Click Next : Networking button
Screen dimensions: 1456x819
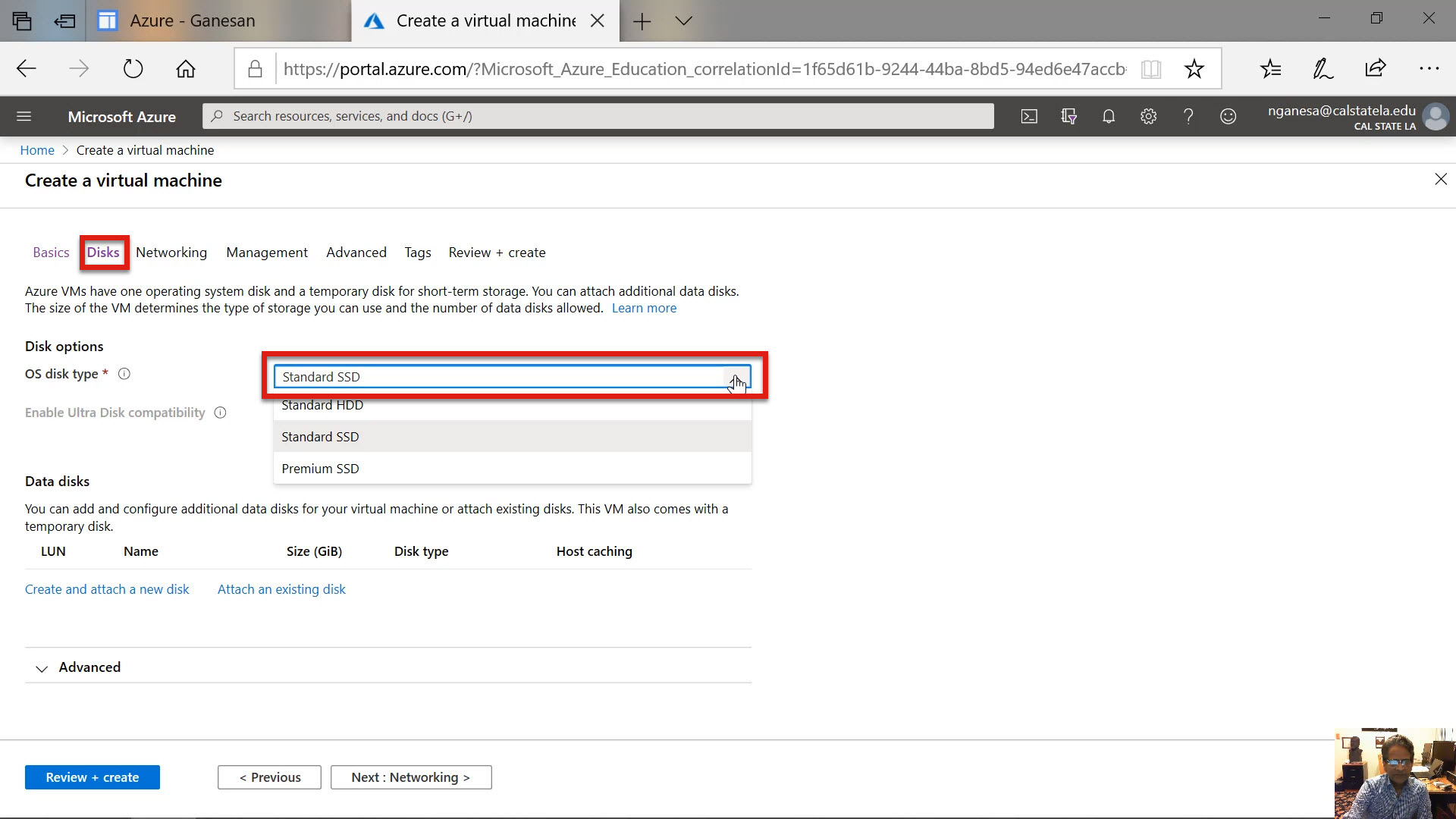[x=410, y=777]
